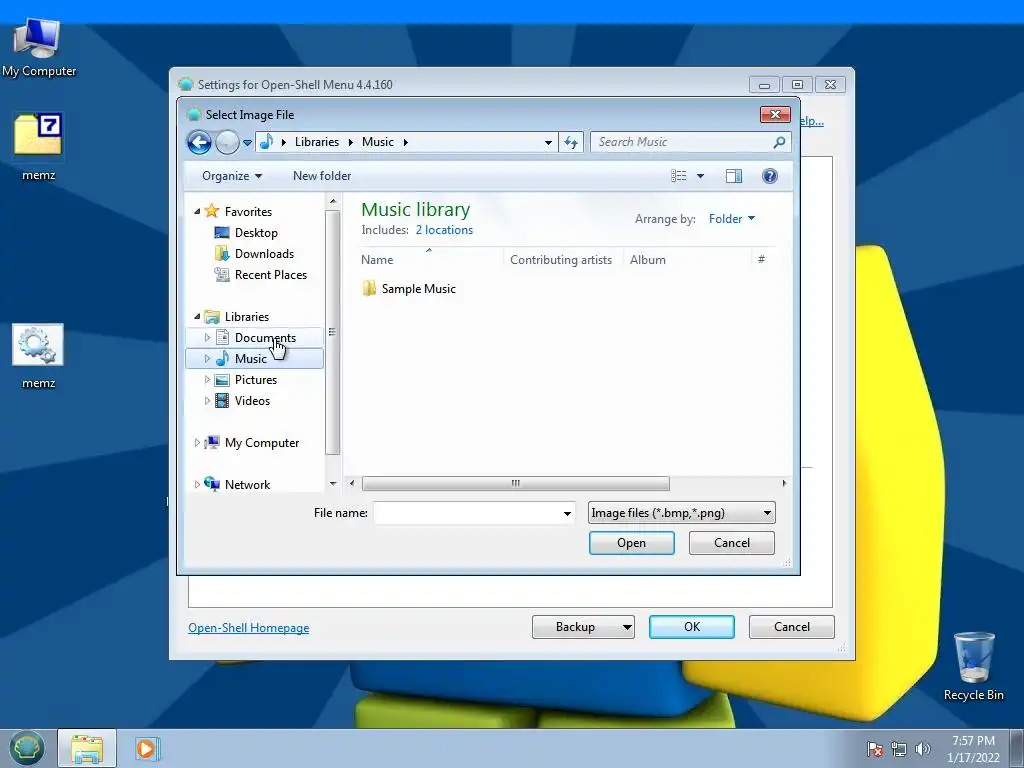Click the volume speaker tray icon
This screenshot has width=1024, height=768.
[x=922, y=748]
